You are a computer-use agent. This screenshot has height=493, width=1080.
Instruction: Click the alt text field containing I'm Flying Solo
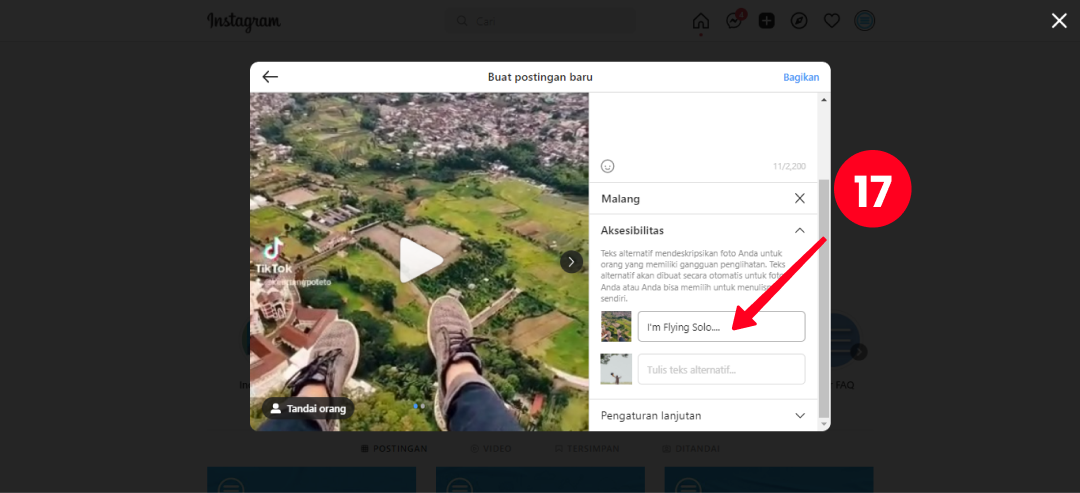point(721,326)
